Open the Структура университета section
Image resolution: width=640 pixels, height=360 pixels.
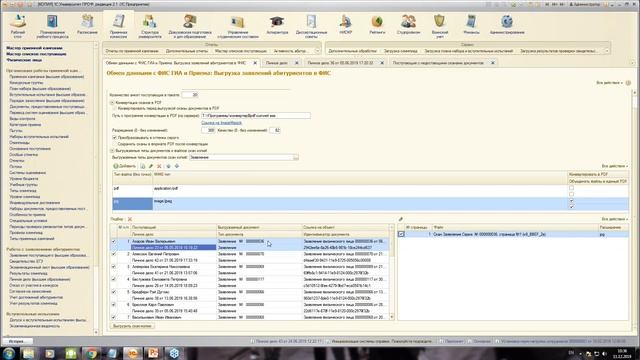coord(150,26)
